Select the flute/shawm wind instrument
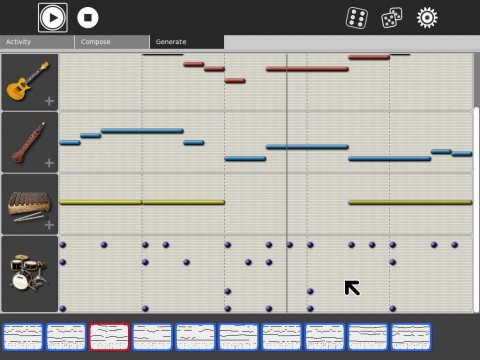 point(29,142)
